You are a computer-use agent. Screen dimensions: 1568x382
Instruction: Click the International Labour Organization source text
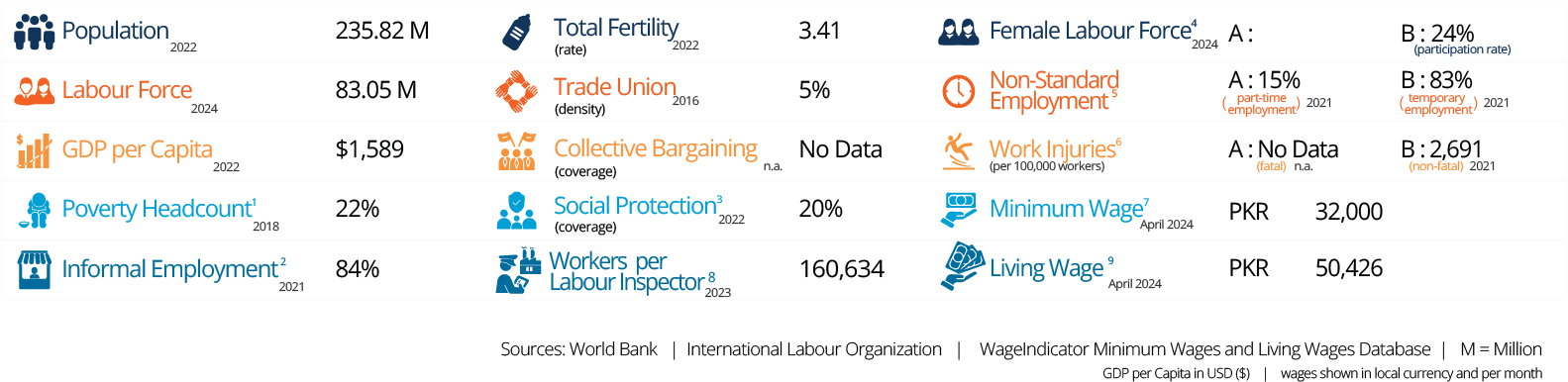[x=814, y=349]
